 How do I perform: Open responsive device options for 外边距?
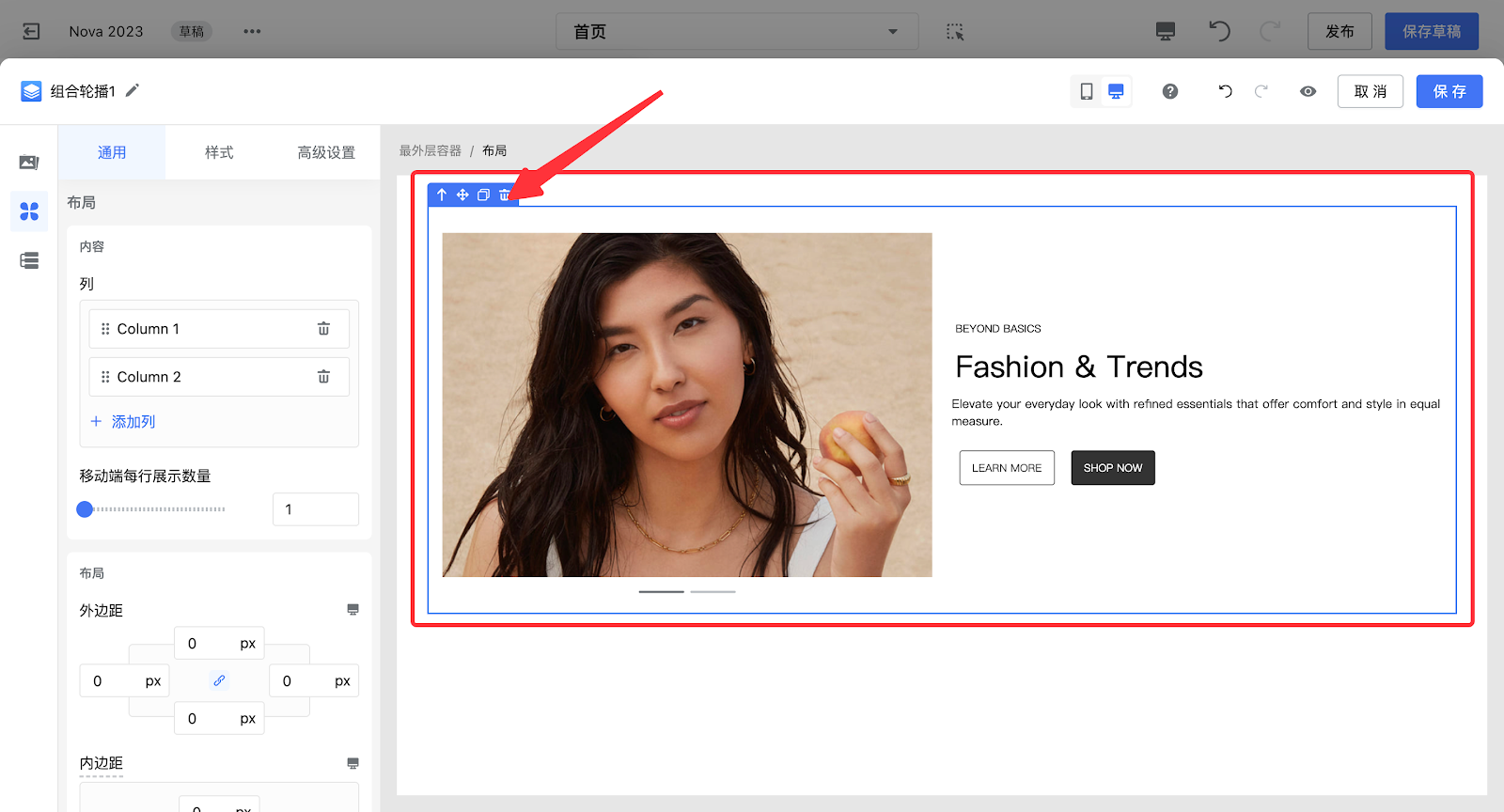coord(352,610)
